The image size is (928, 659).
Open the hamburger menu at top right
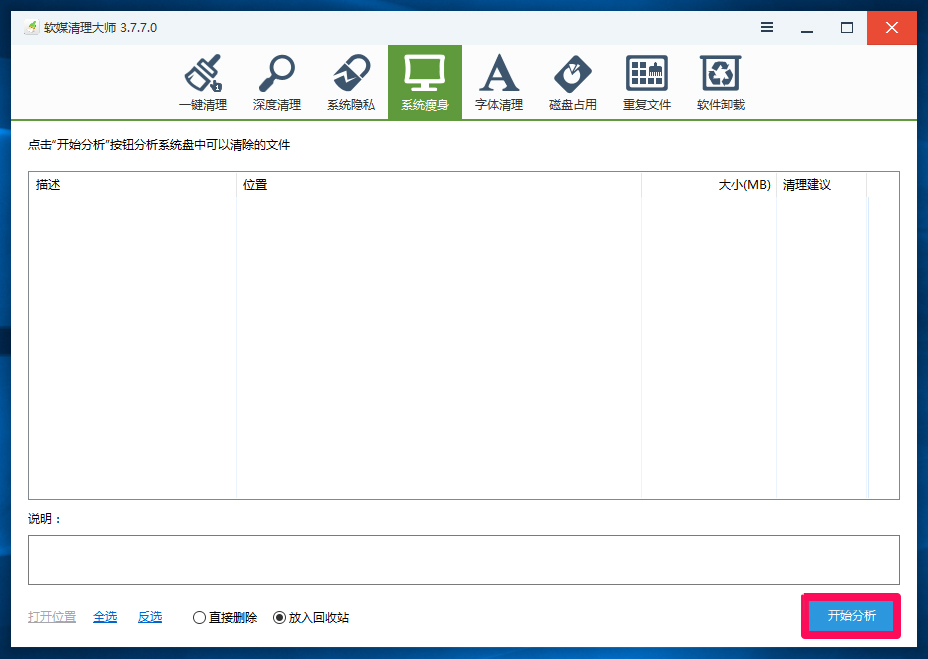pyautogui.click(x=767, y=28)
